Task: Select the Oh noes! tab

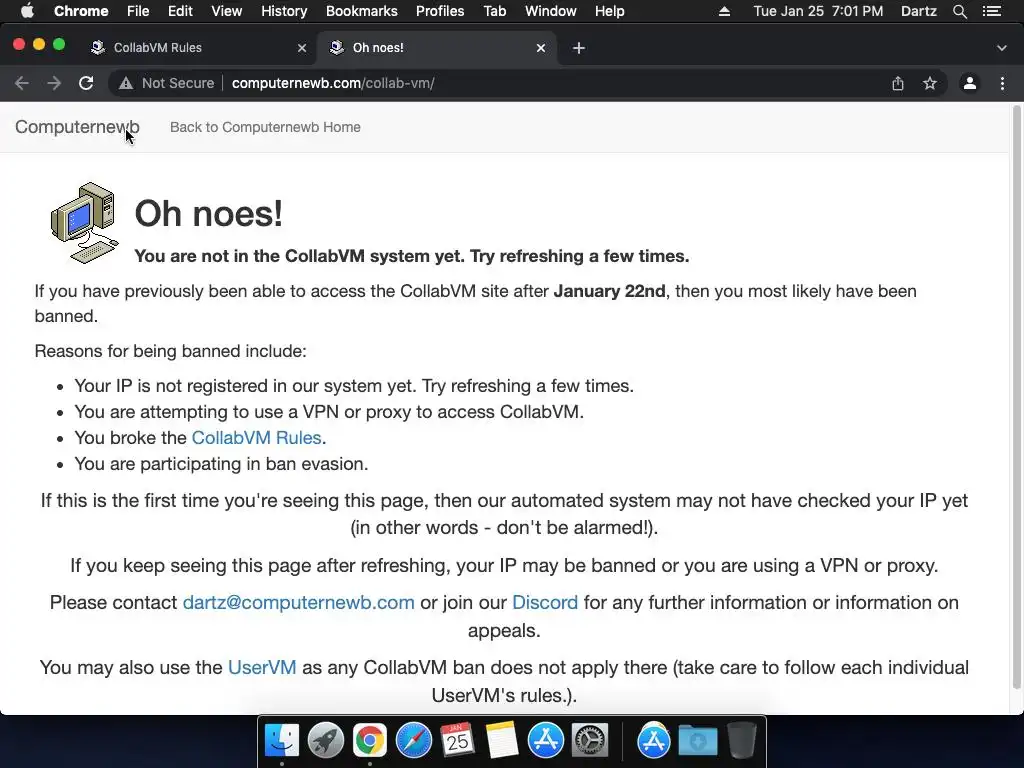Action: [436, 48]
